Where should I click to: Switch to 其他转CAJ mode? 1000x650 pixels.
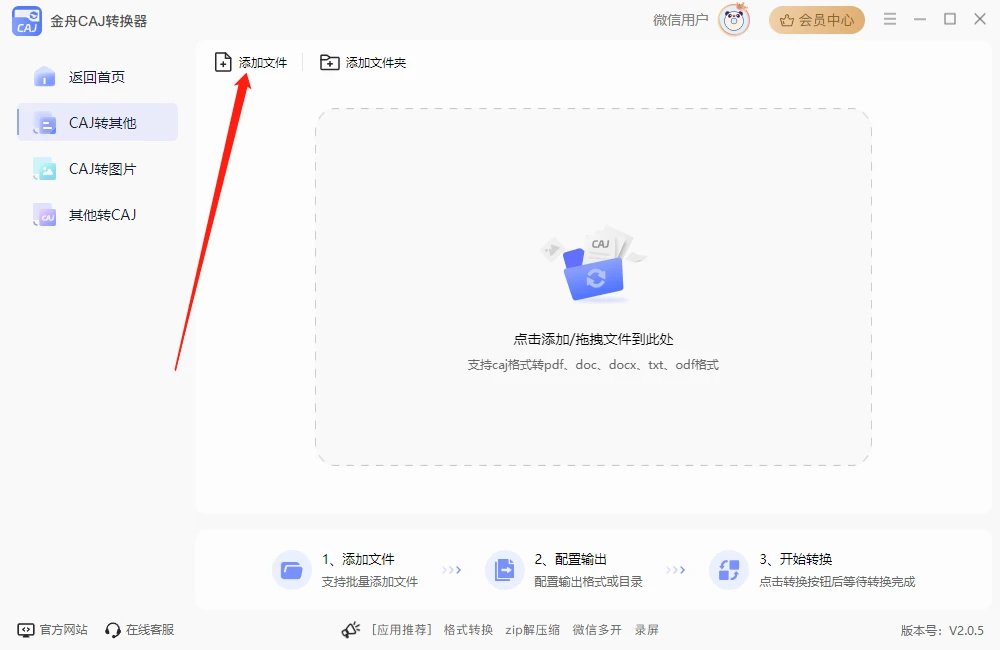pyautogui.click(x=97, y=216)
